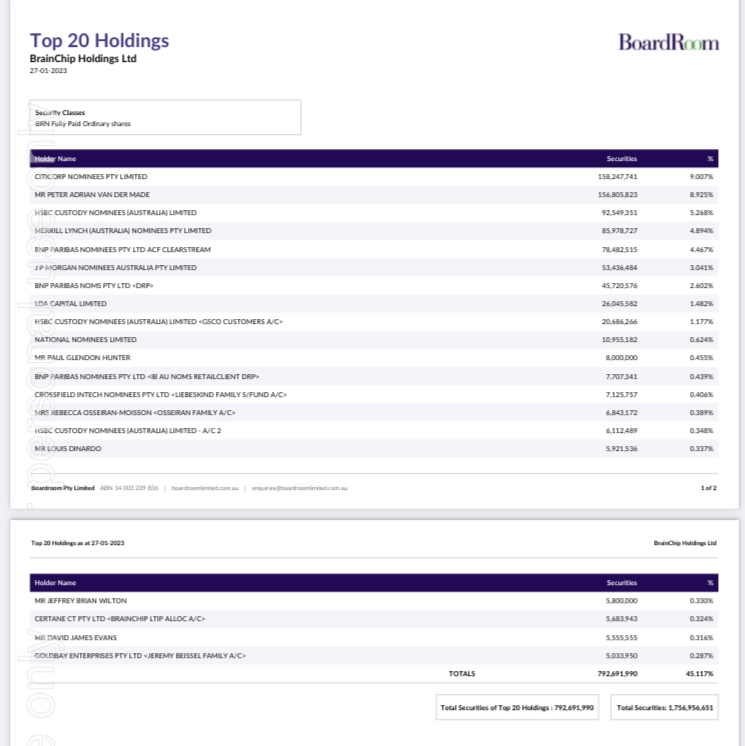Click the National Nominees Limited row
Image resolution: width=745 pixels, height=746 pixels.
(x=85, y=340)
